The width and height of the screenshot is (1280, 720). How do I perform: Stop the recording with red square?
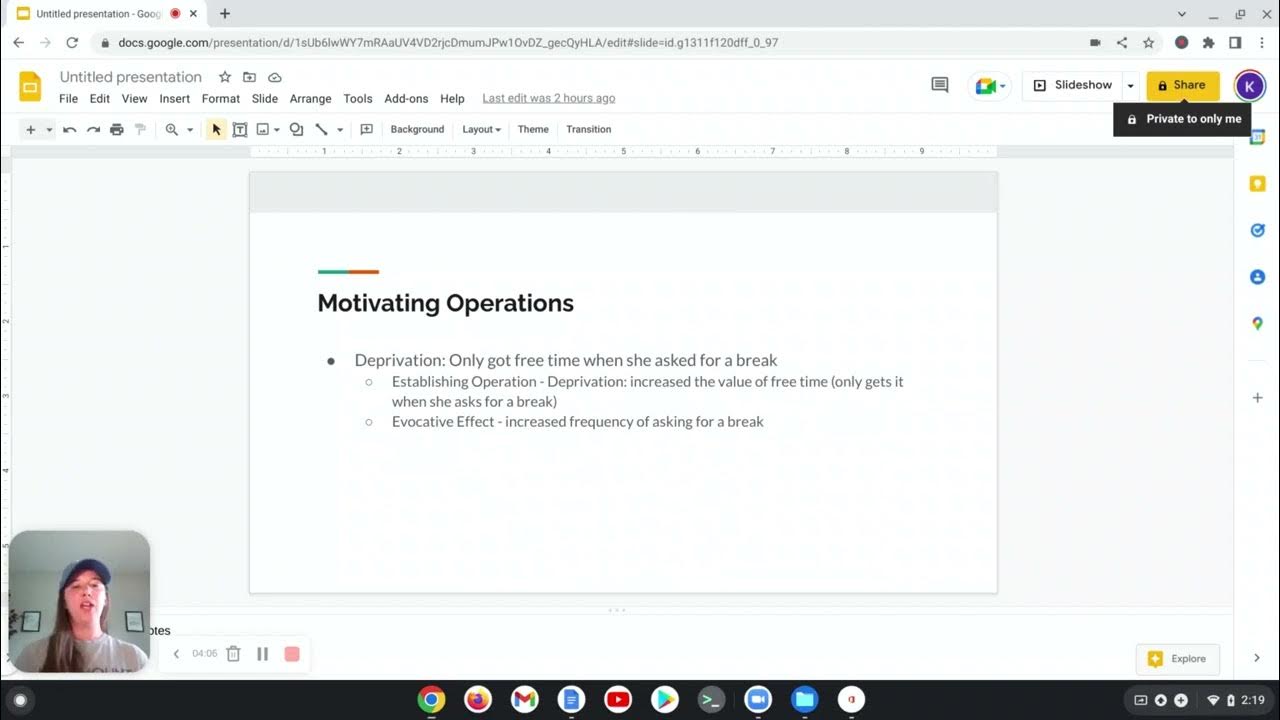(292, 654)
